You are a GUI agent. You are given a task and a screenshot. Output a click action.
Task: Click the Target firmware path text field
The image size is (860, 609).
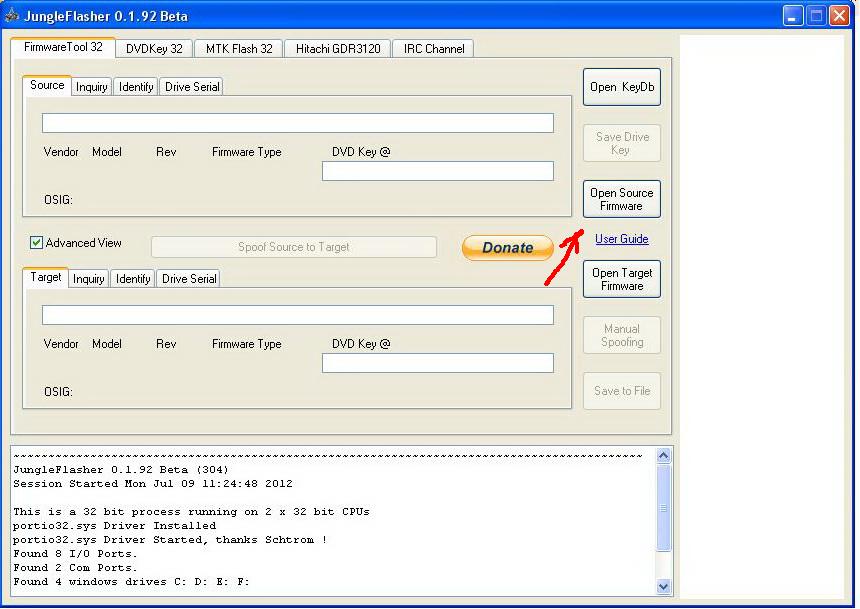click(297, 315)
